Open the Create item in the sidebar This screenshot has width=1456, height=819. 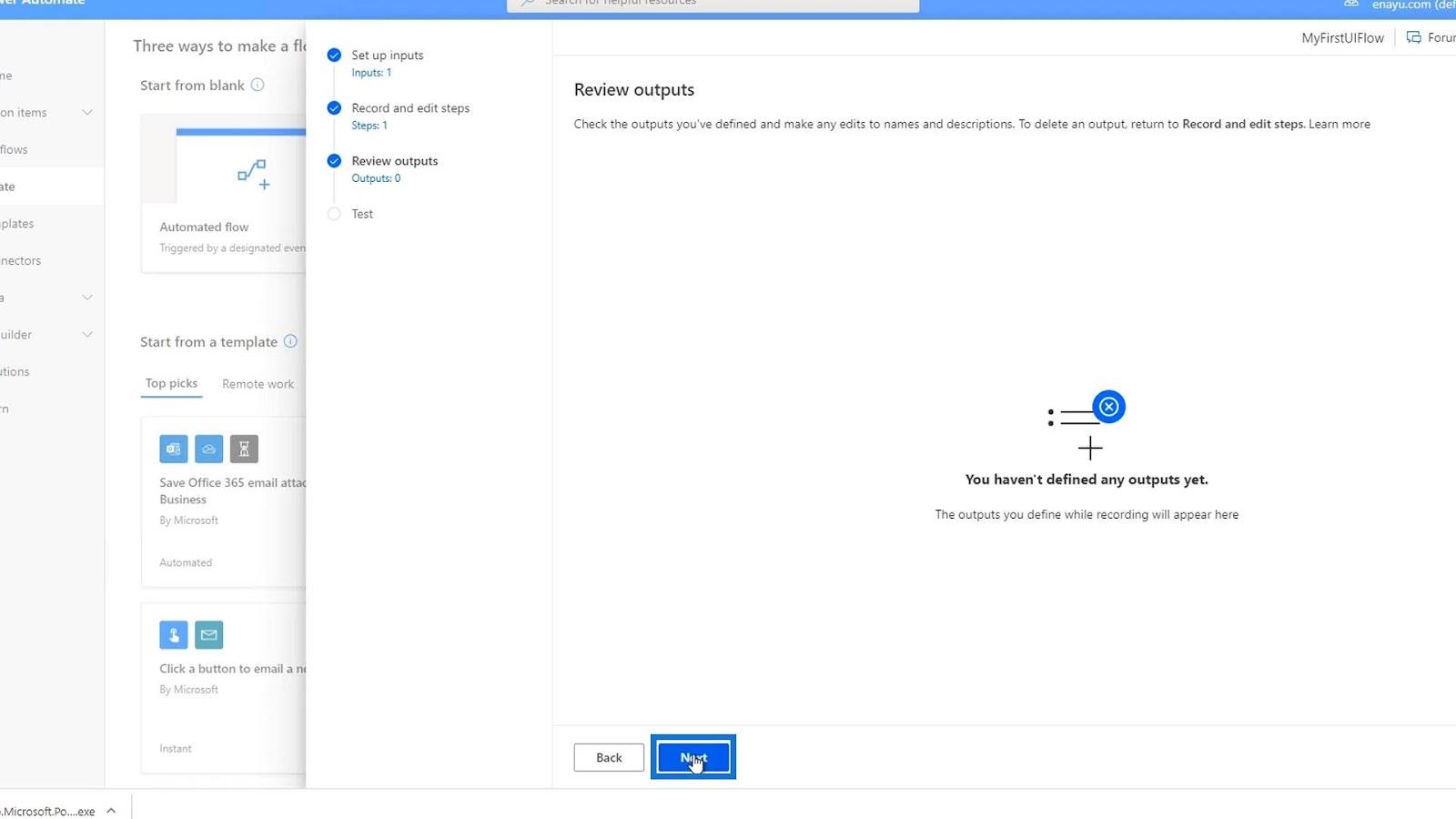point(50,187)
